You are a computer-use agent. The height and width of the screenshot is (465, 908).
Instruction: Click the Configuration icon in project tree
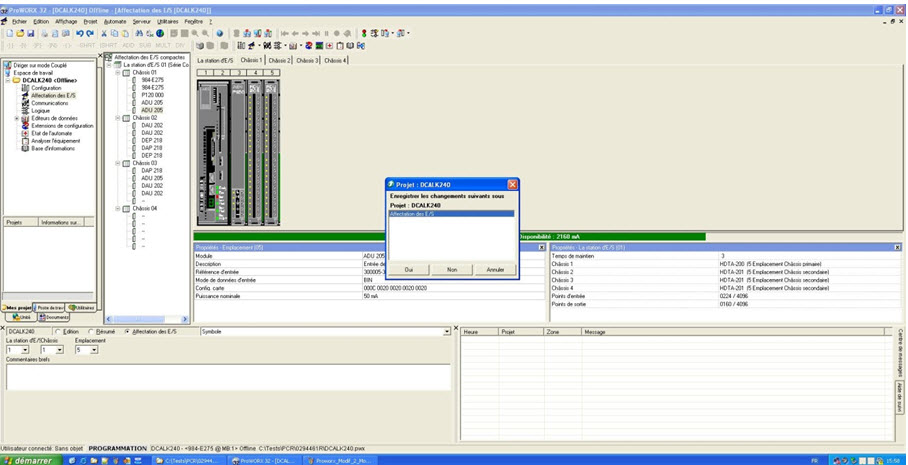[x=25, y=88]
